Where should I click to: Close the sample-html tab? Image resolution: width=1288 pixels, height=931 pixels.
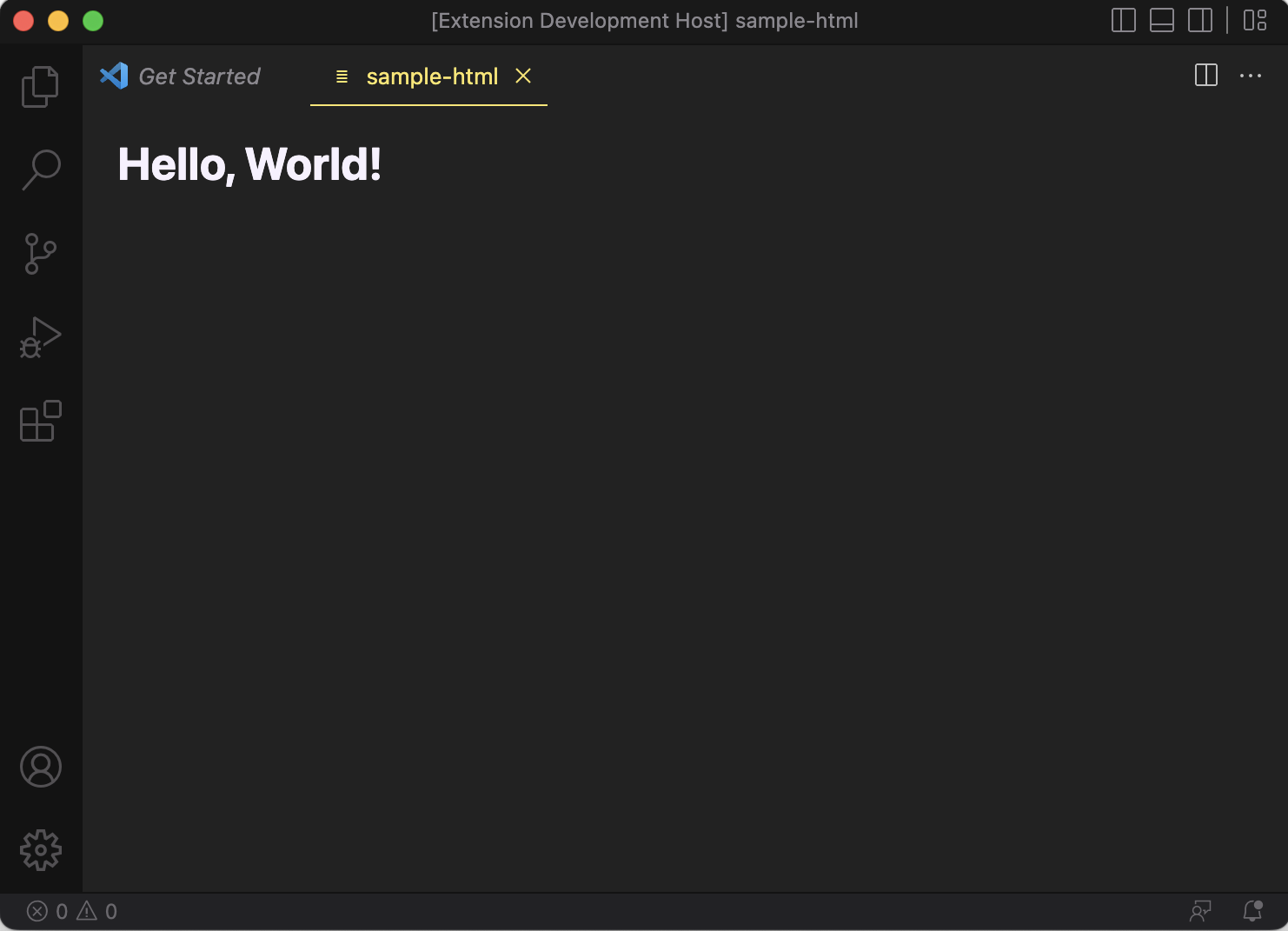(523, 76)
